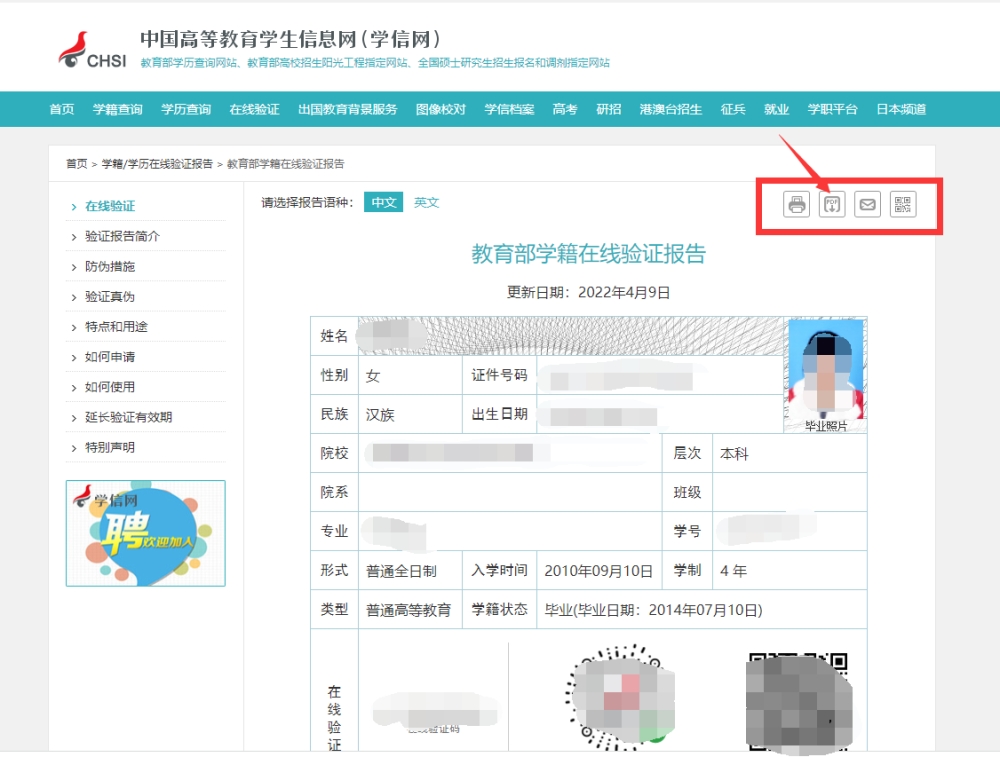The width and height of the screenshot is (1000, 757).
Task: Open the 学职平台 navigation item
Action: point(833,109)
